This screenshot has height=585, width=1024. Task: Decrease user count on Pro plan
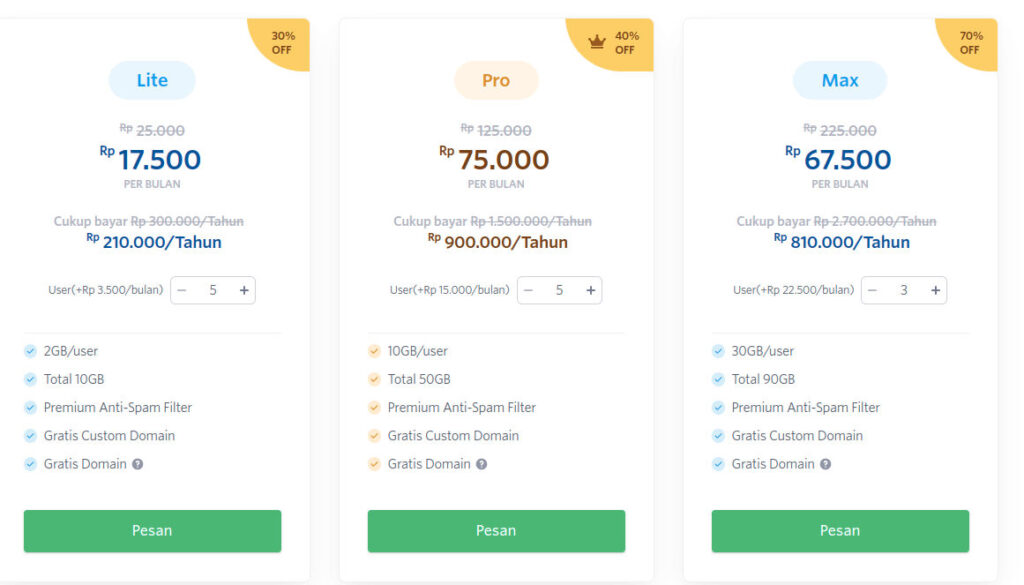529,290
